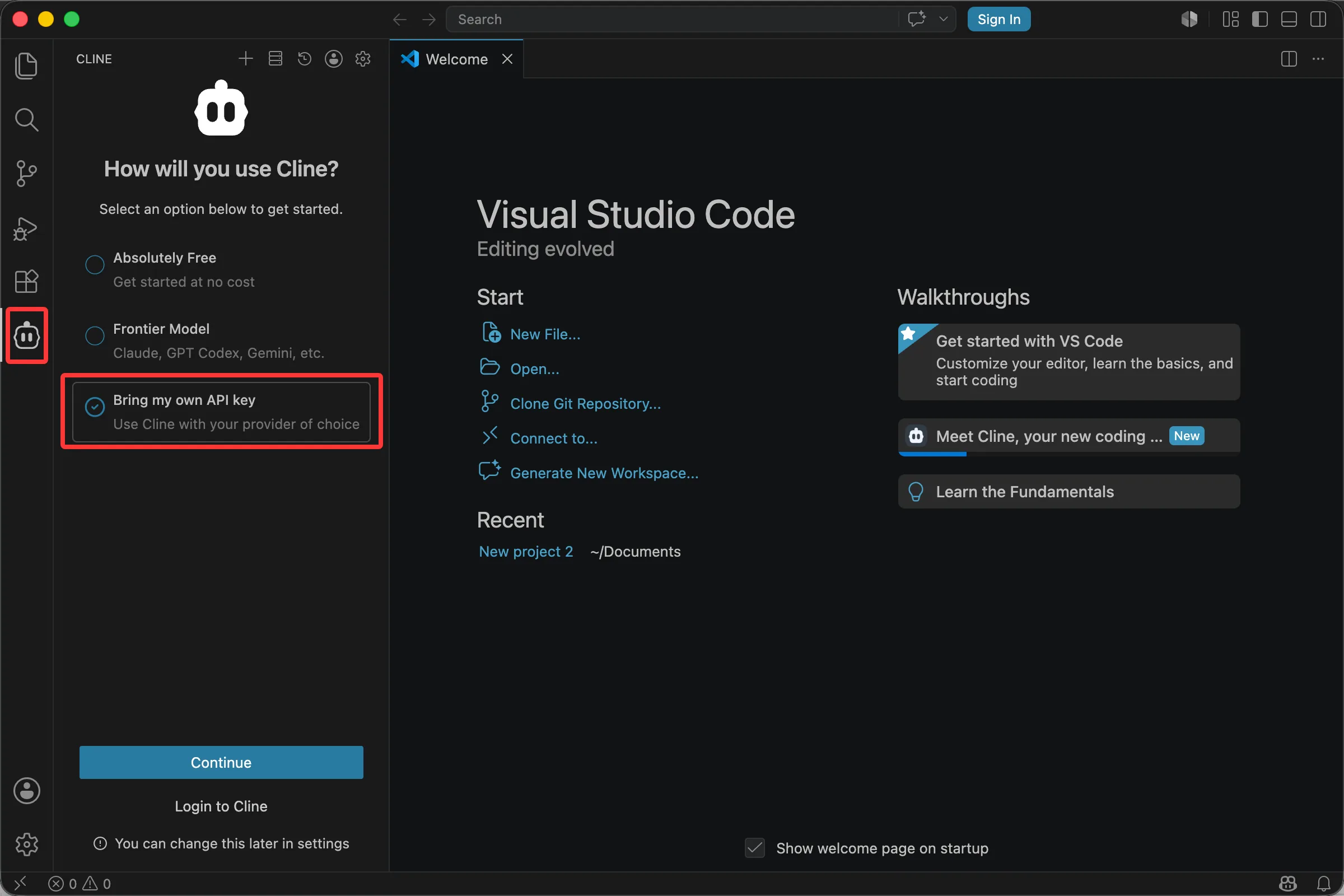This screenshot has height=896, width=1344.
Task: Open Cline account icon in panel header
Action: (x=334, y=58)
